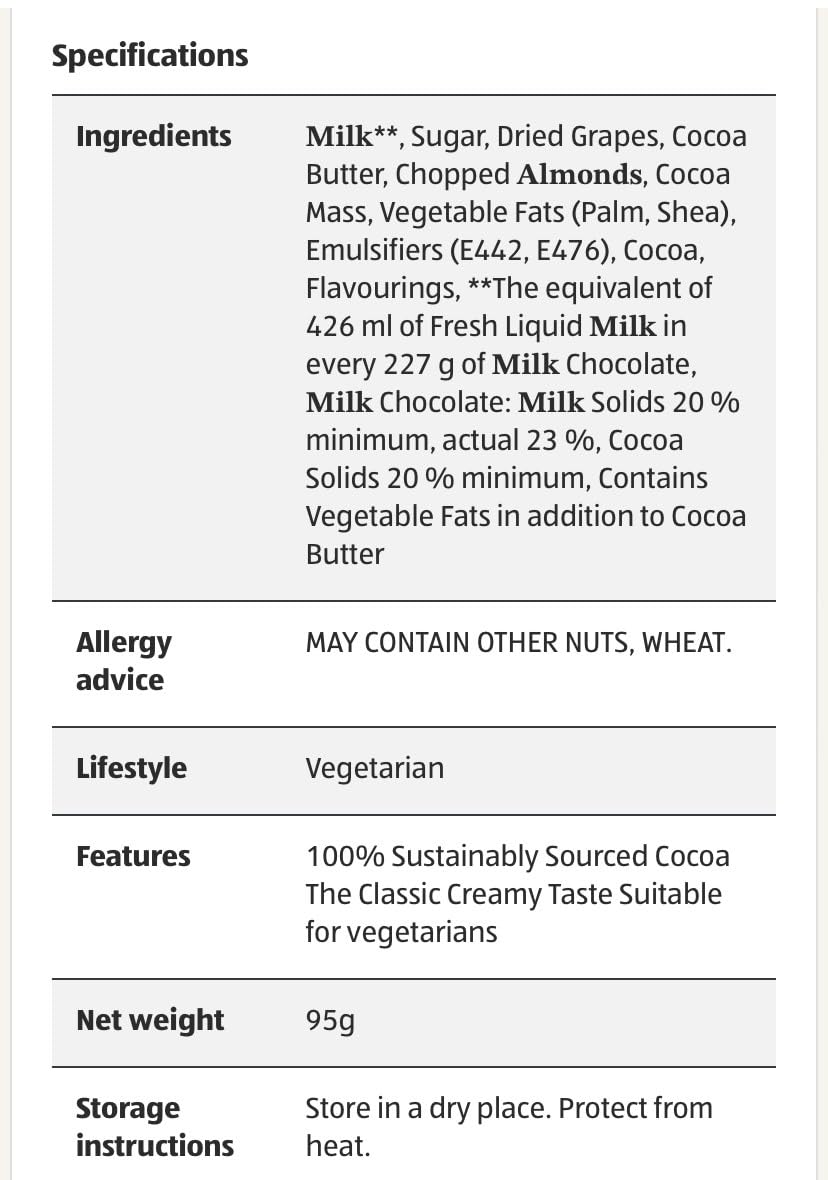Select the Lifestyle row label
Viewport: 828px width, 1180px height.
click(131, 768)
